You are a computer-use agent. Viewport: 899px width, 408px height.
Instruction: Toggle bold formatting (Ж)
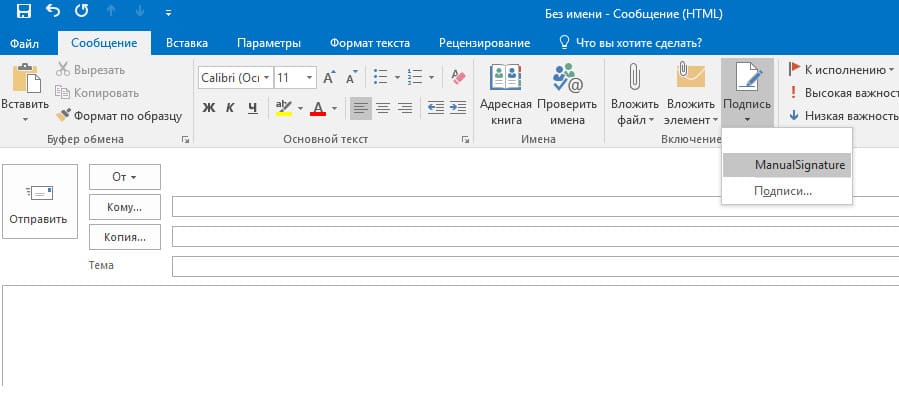[x=209, y=108]
